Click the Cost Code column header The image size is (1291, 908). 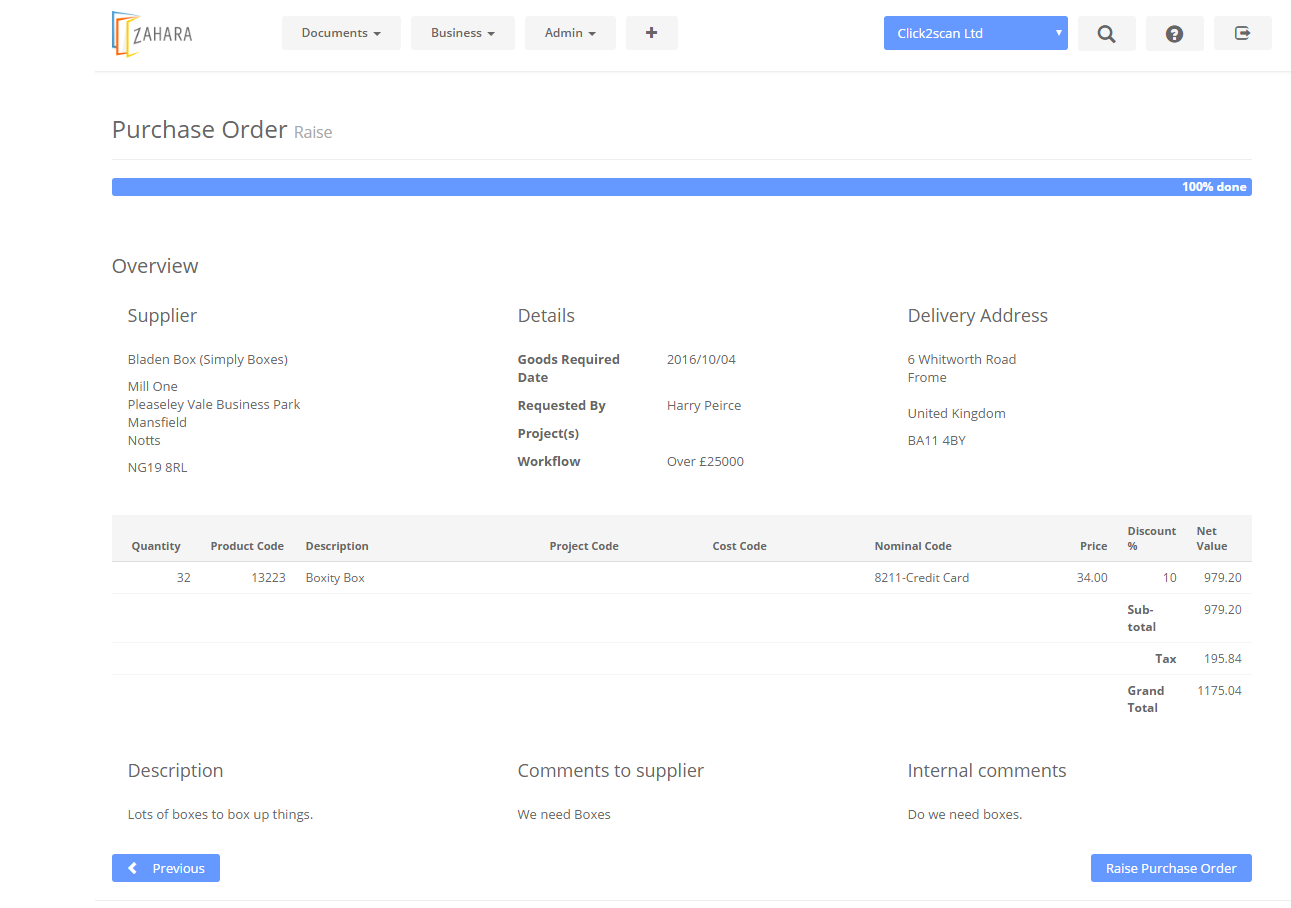coord(739,546)
